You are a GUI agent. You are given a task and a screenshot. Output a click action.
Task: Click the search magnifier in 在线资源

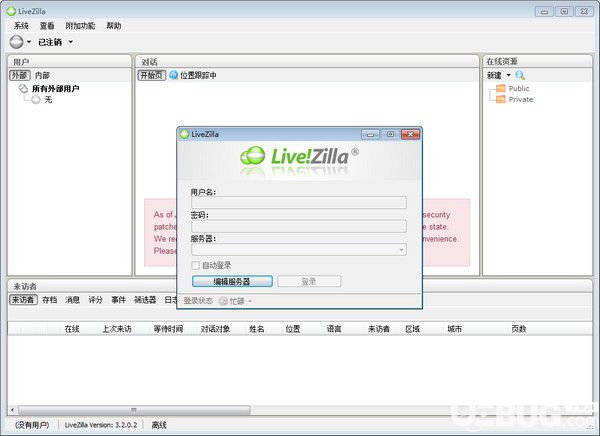[520, 75]
